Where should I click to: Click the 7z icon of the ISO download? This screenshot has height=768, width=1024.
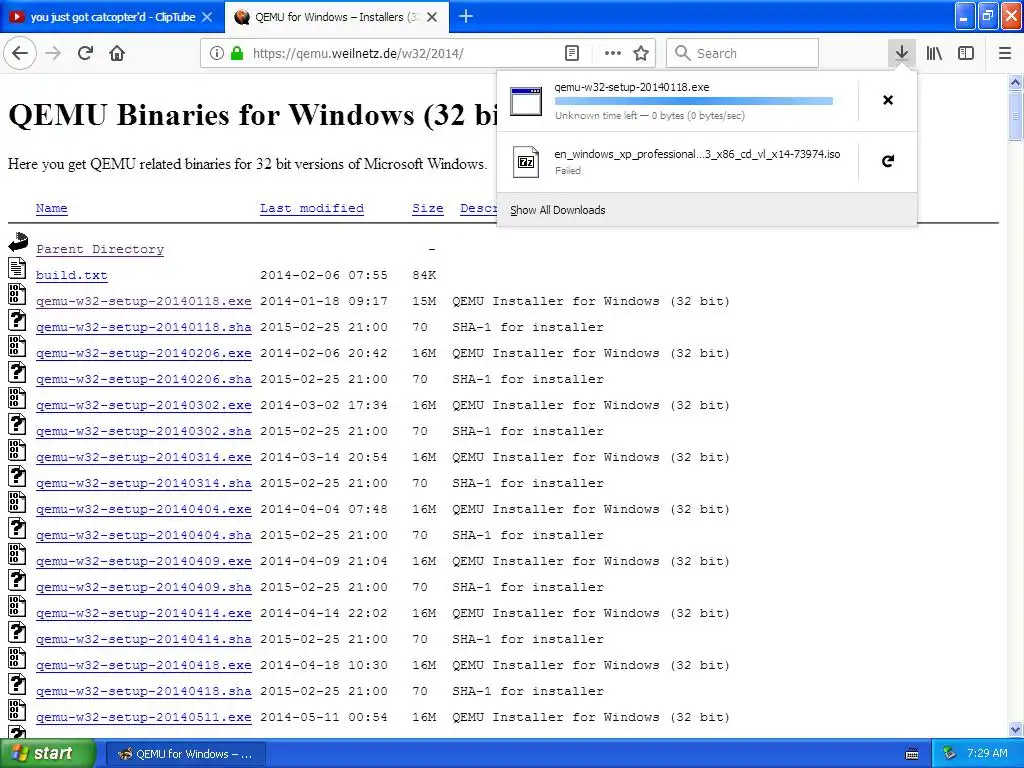[x=526, y=161]
